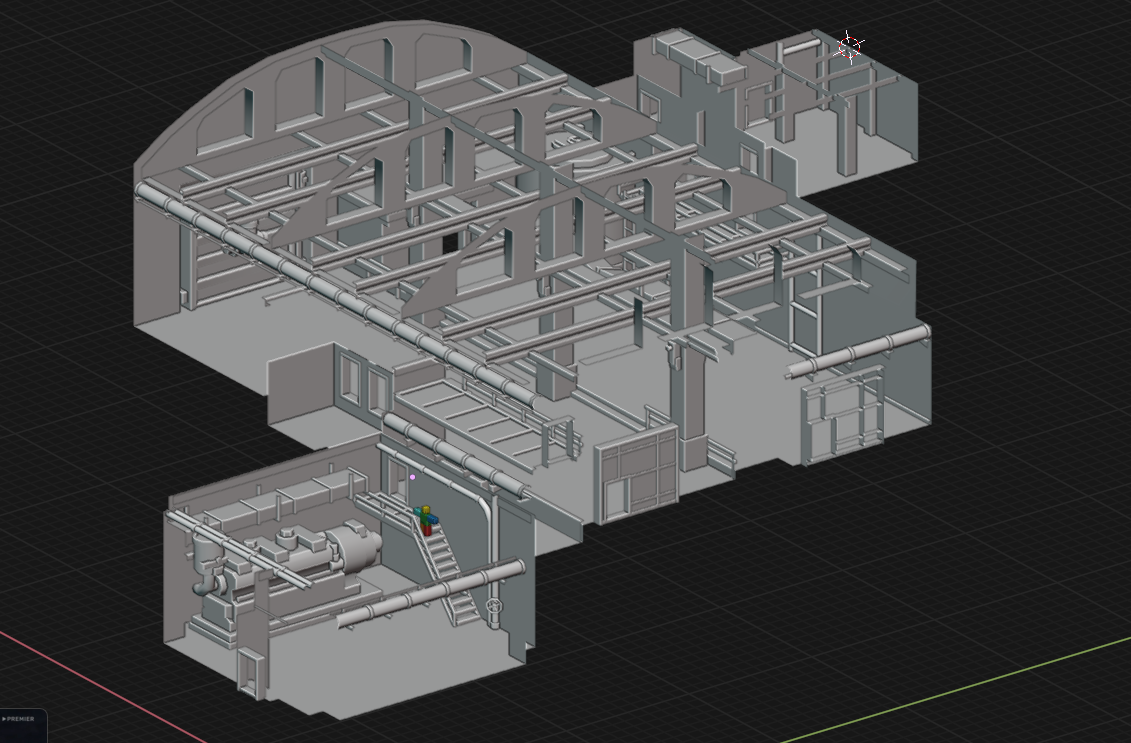1131x743 pixels.
Task: Expand the PREMIER panel disclosure triangle
Action: [x=4, y=718]
